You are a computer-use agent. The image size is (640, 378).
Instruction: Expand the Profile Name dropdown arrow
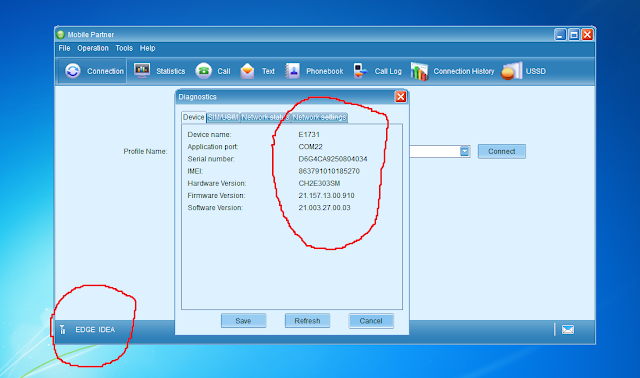pyautogui.click(x=464, y=151)
